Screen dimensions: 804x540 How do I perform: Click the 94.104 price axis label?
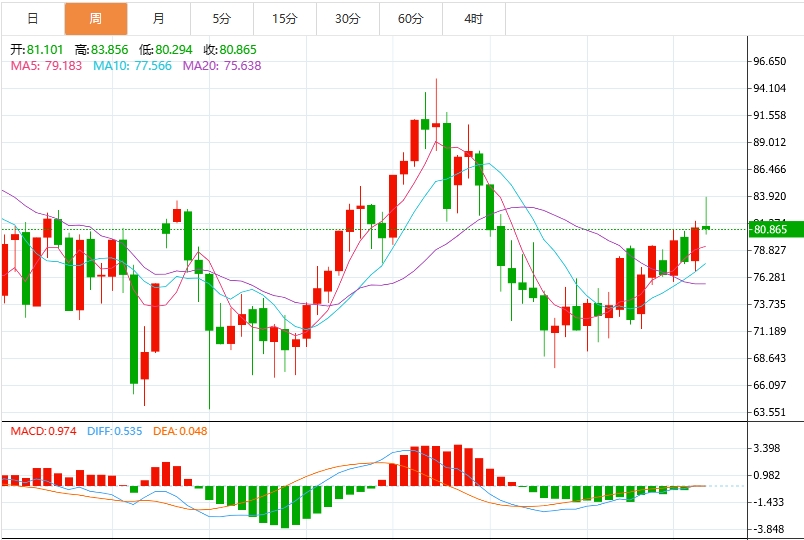pos(769,88)
